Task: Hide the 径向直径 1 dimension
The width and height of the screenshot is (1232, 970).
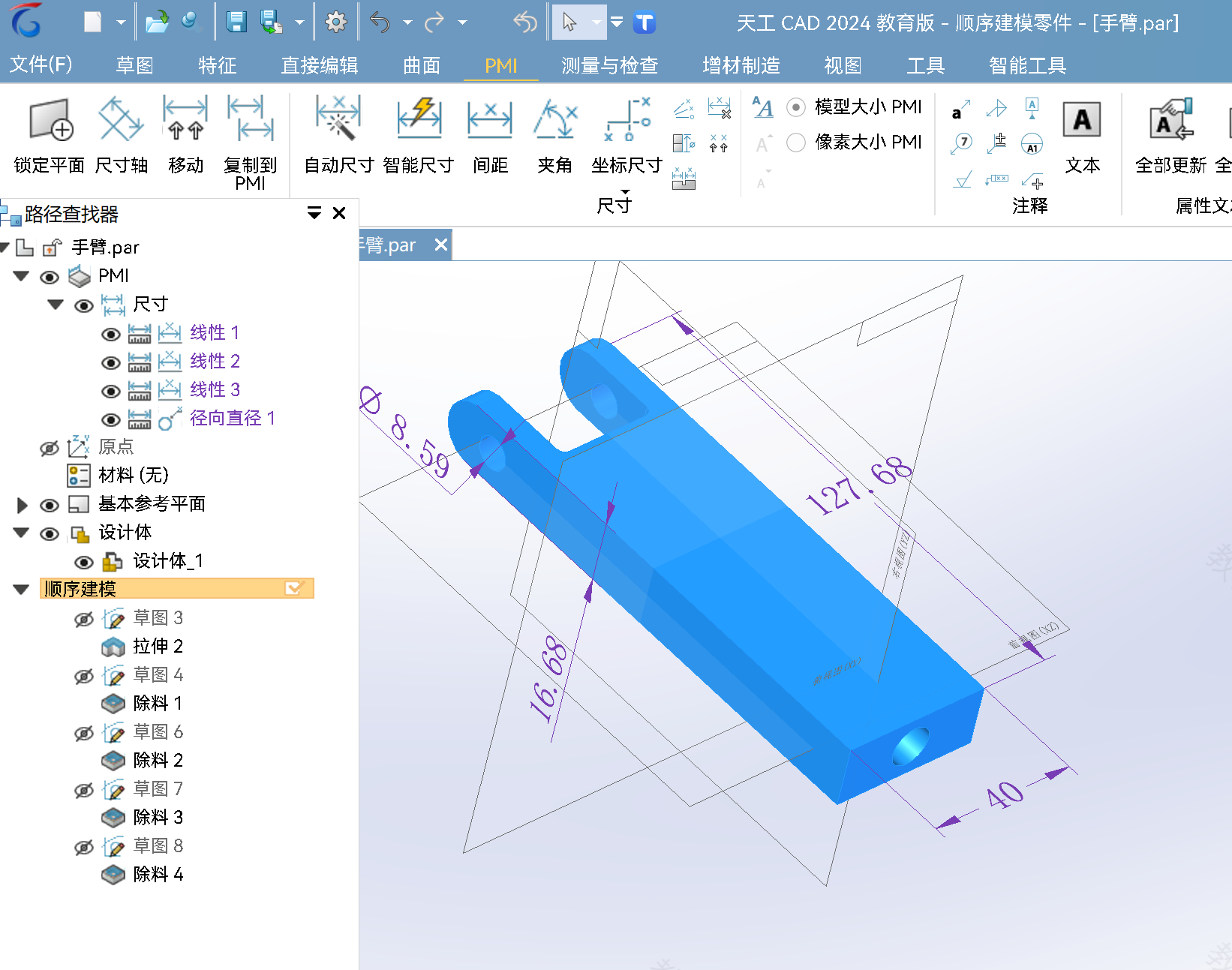Action: point(111,420)
